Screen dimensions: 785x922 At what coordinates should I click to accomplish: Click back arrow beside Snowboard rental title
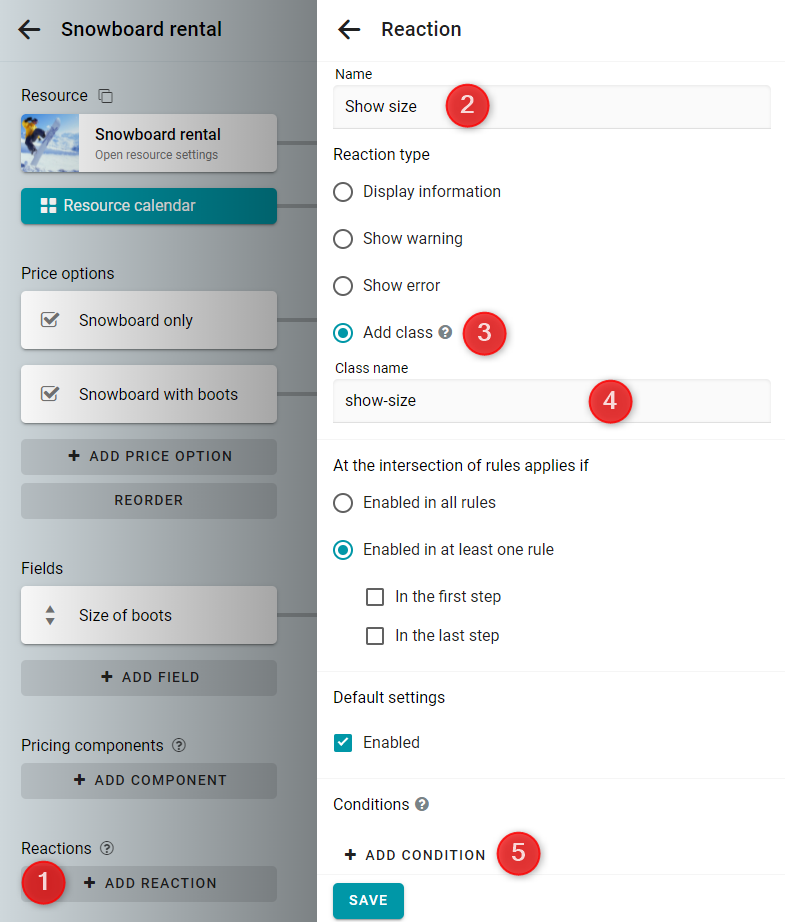(29, 29)
